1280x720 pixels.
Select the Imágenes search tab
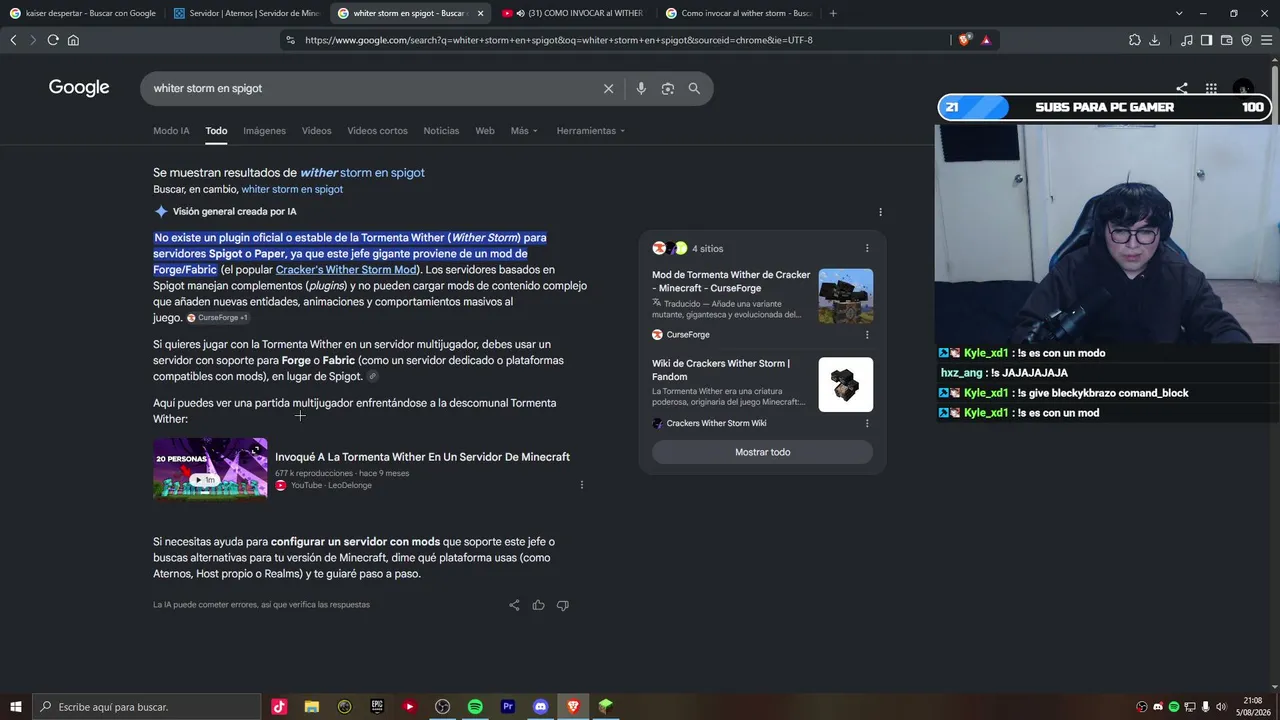pyautogui.click(x=264, y=131)
